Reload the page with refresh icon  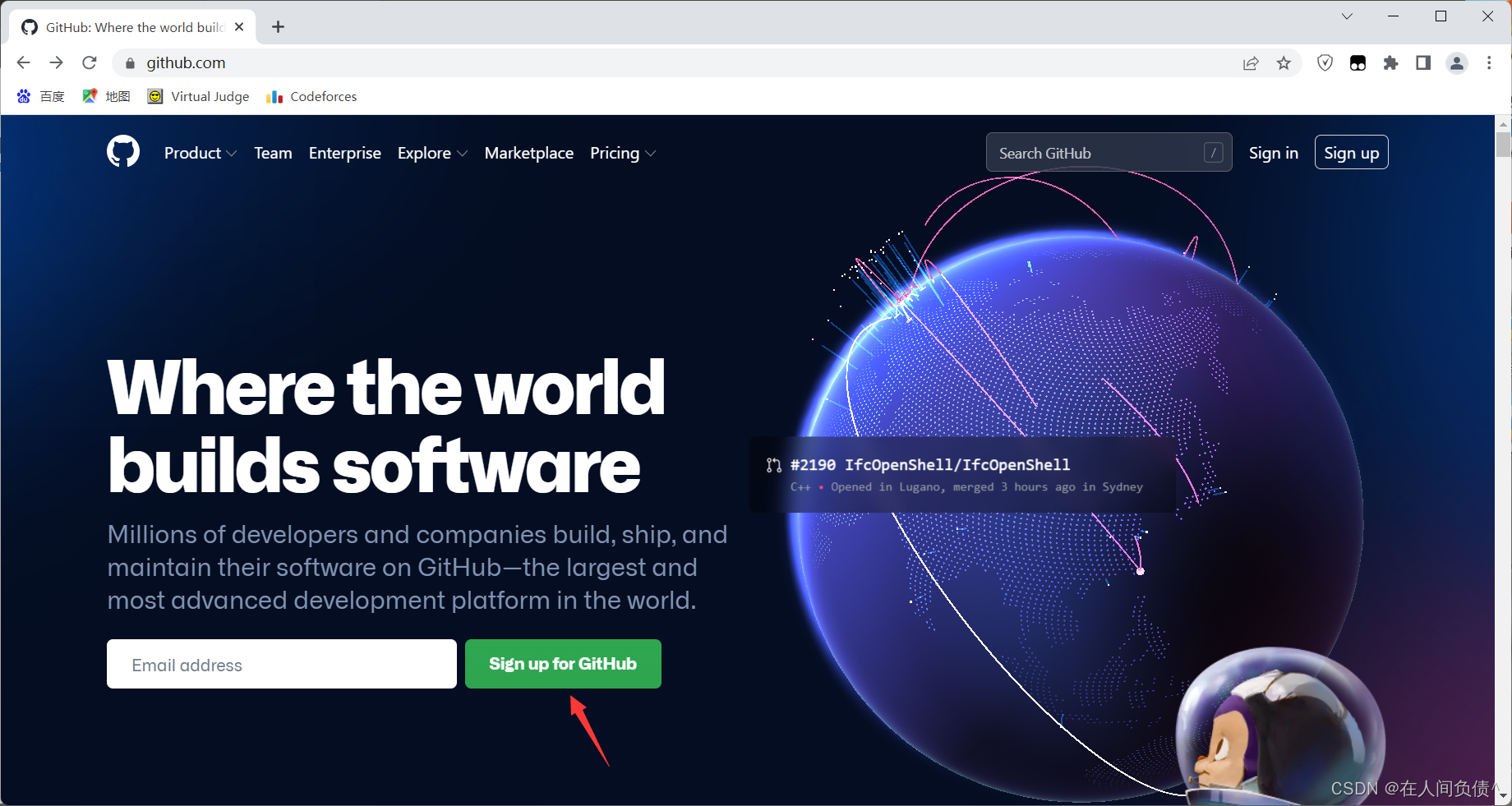click(x=90, y=62)
